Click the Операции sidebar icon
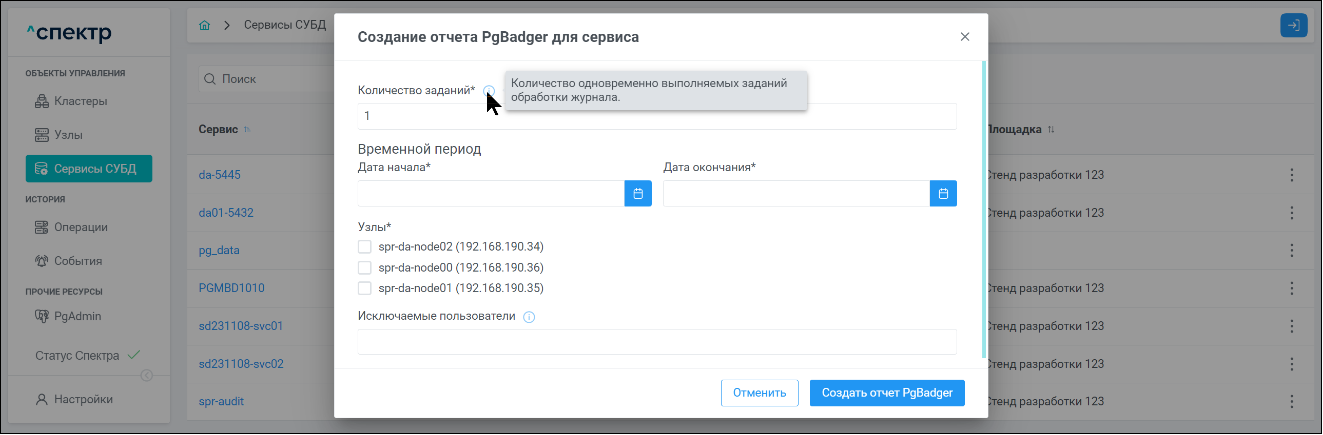 pyautogui.click(x=42, y=227)
